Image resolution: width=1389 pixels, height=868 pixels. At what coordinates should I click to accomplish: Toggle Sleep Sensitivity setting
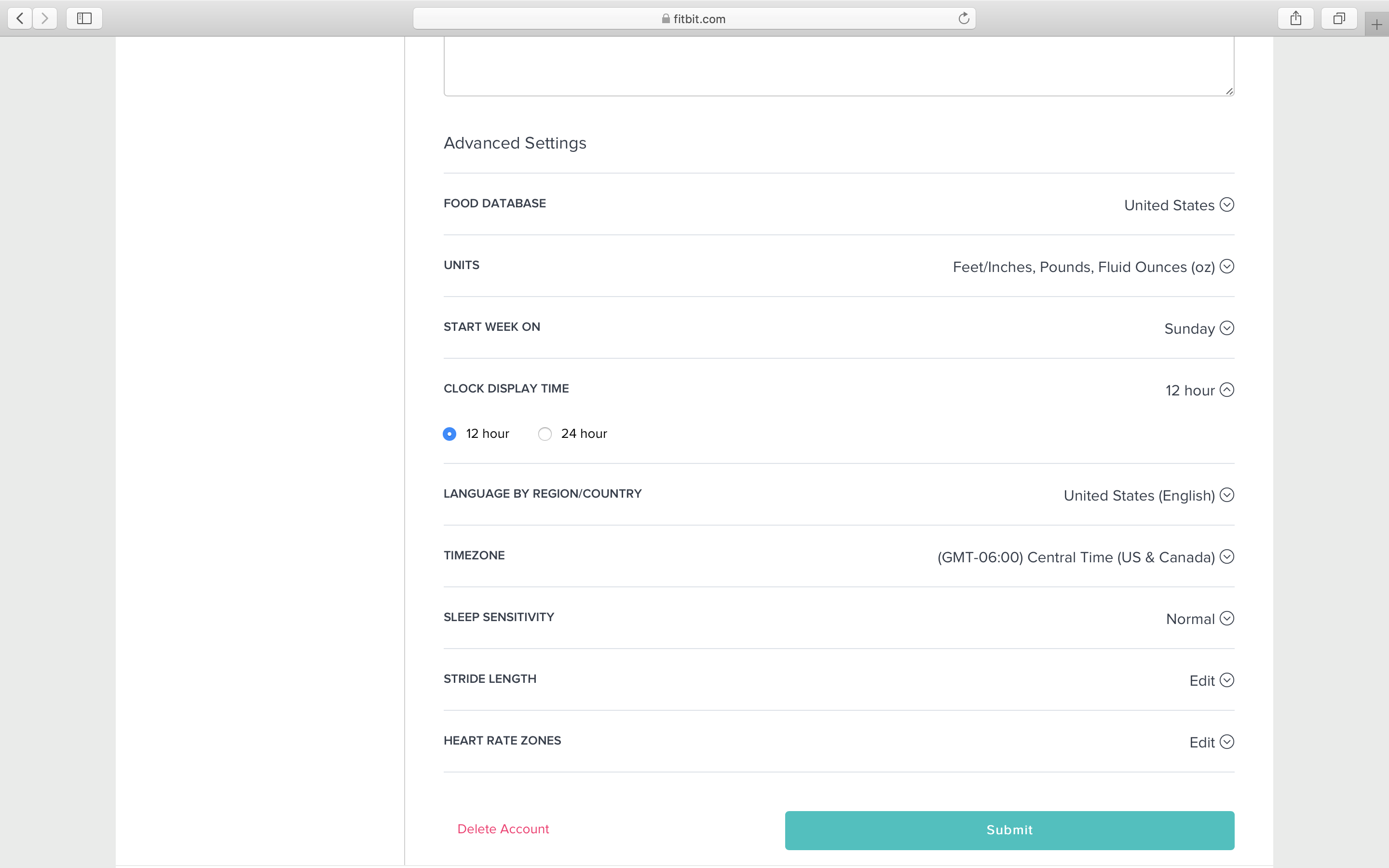(x=1227, y=618)
